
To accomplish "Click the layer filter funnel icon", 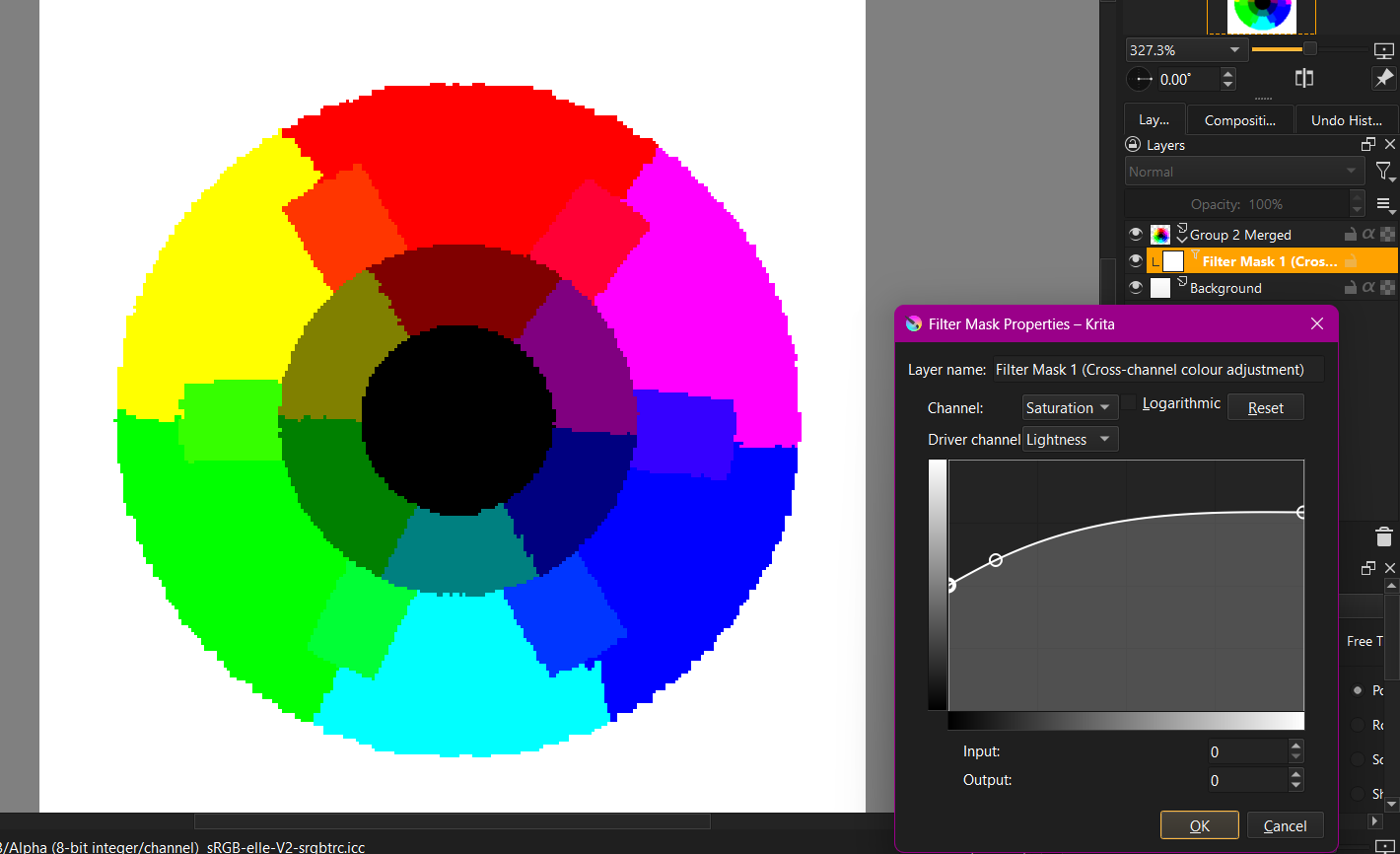I will (x=1384, y=172).
